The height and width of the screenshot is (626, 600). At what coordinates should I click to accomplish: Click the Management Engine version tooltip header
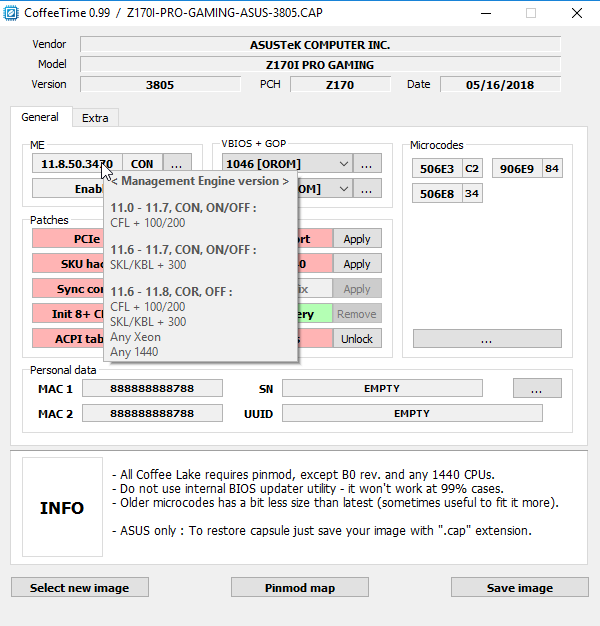(200, 181)
